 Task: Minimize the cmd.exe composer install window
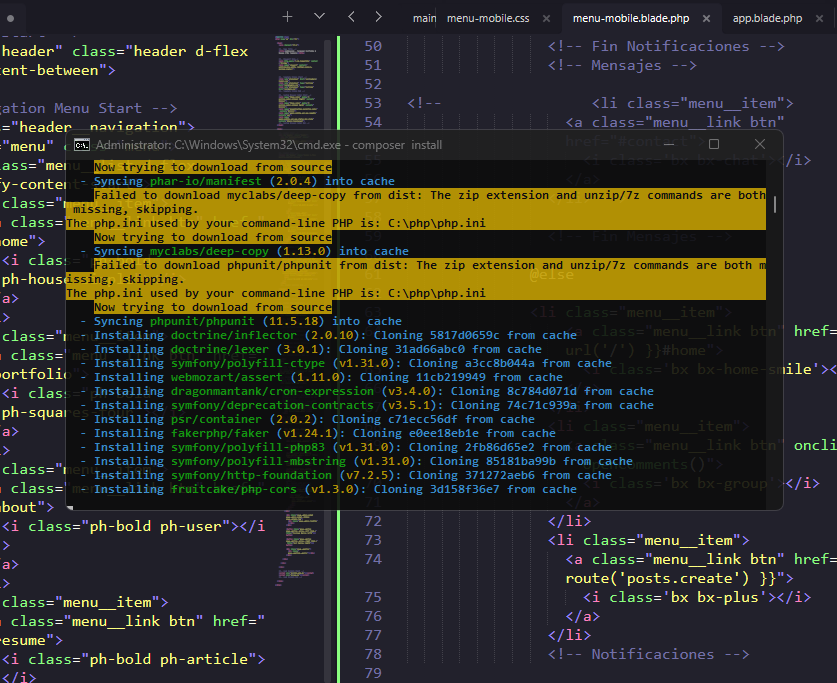[668, 144]
